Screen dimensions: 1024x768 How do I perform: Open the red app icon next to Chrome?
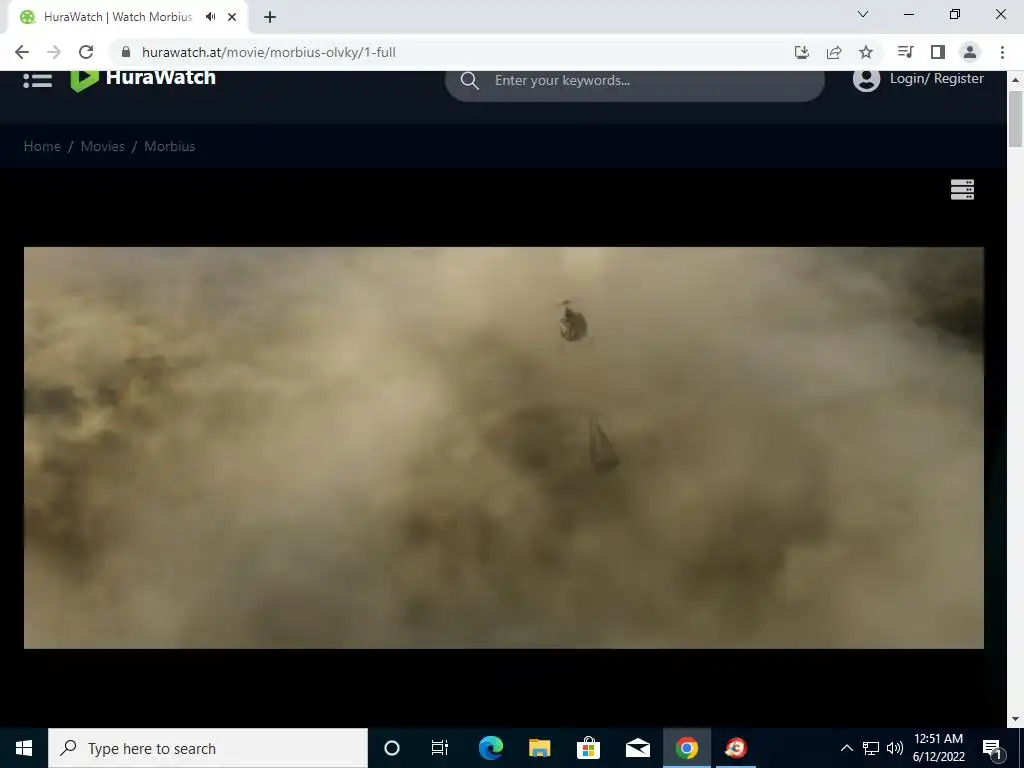(x=735, y=748)
